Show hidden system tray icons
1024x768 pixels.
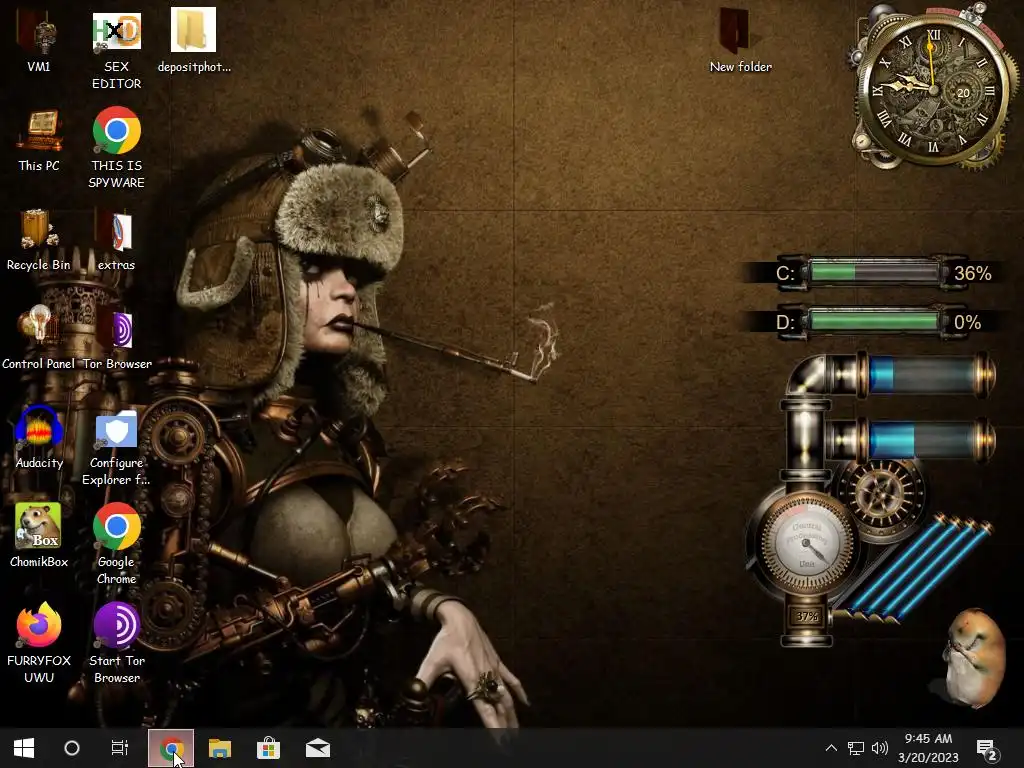pyautogui.click(x=831, y=748)
